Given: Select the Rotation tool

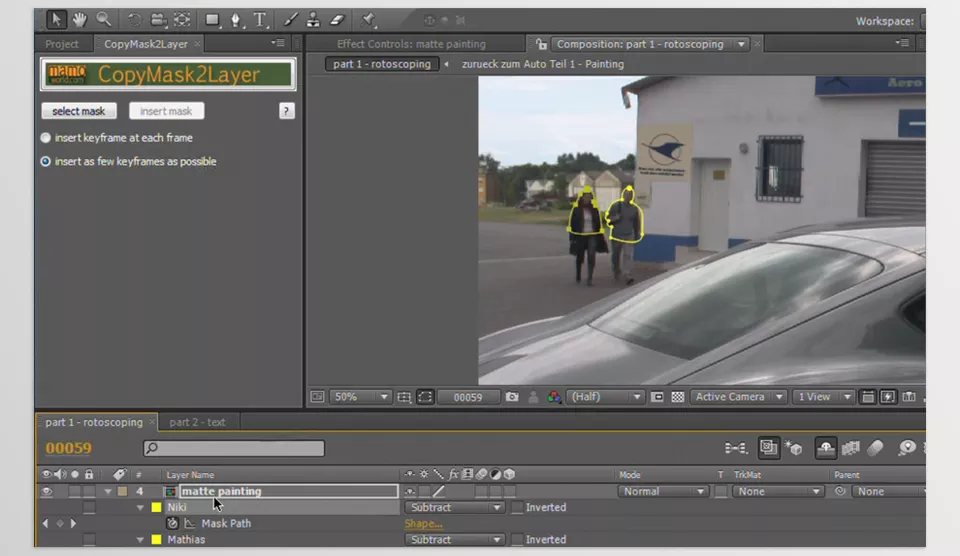Looking at the screenshot, I should click(134, 20).
